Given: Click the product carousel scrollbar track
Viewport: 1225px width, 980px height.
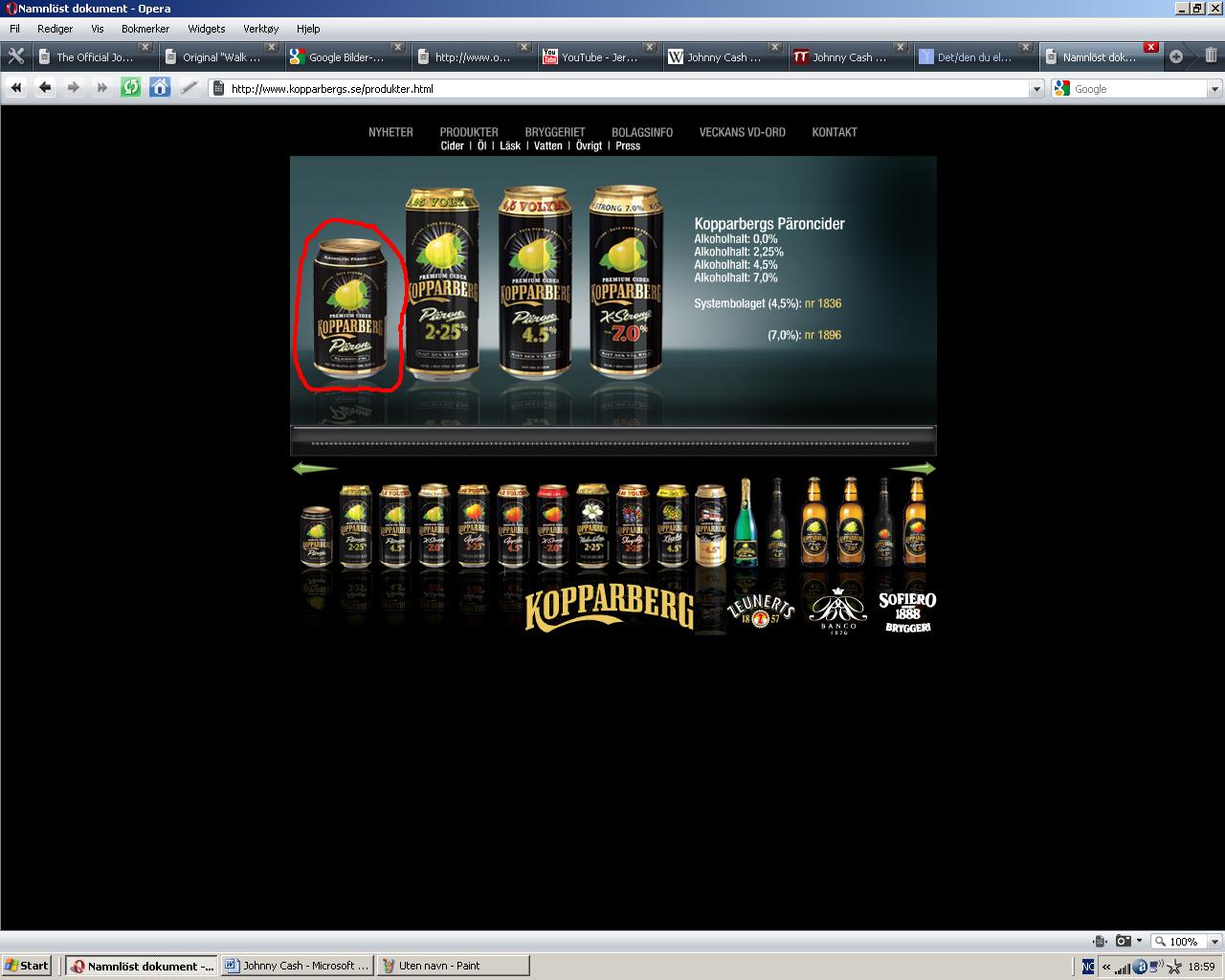Looking at the screenshot, I should pos(612,442).
